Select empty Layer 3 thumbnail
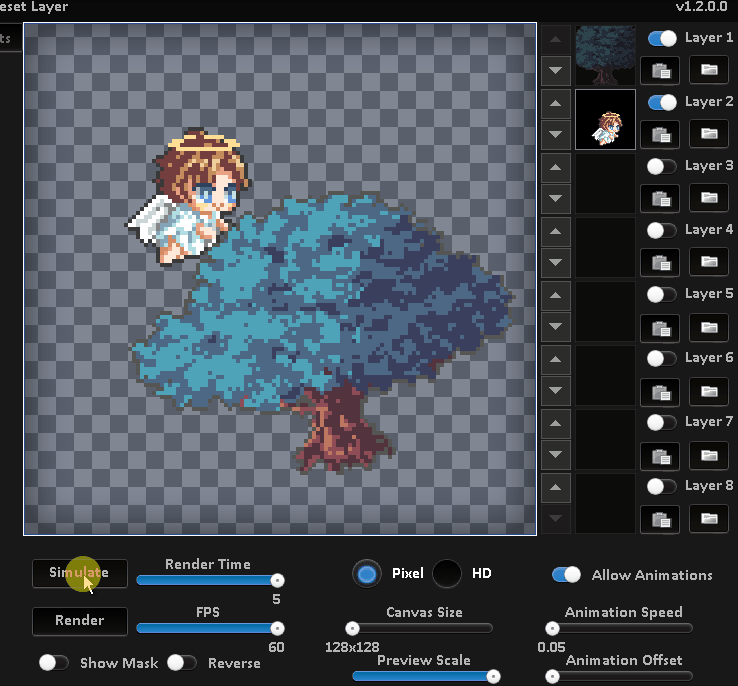 point(605,183)
